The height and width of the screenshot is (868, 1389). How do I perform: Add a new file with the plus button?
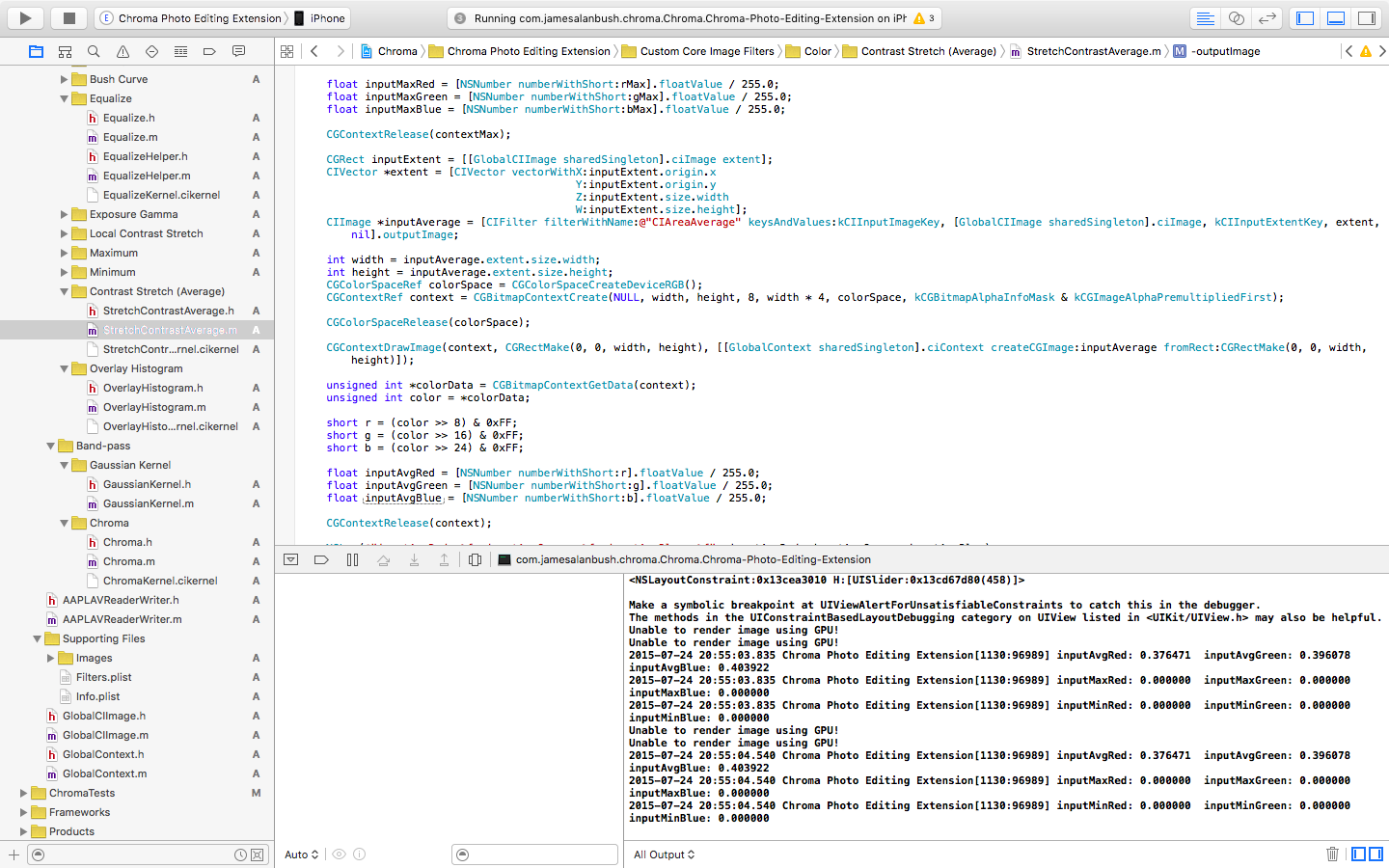tap(14, 854)
